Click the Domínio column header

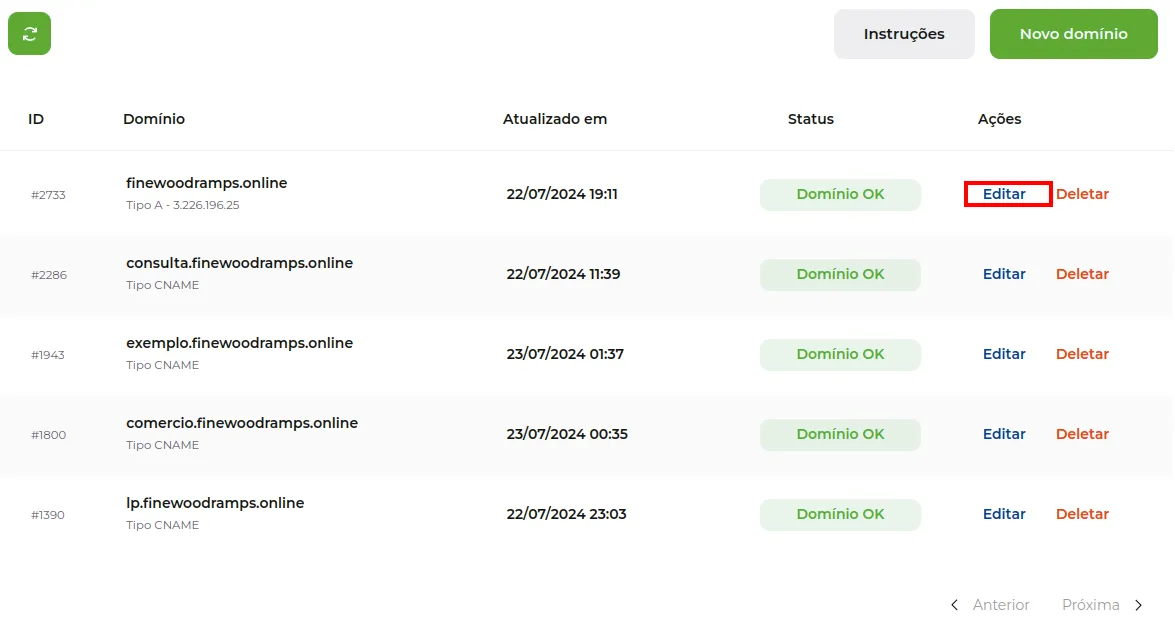click(154, 119)
